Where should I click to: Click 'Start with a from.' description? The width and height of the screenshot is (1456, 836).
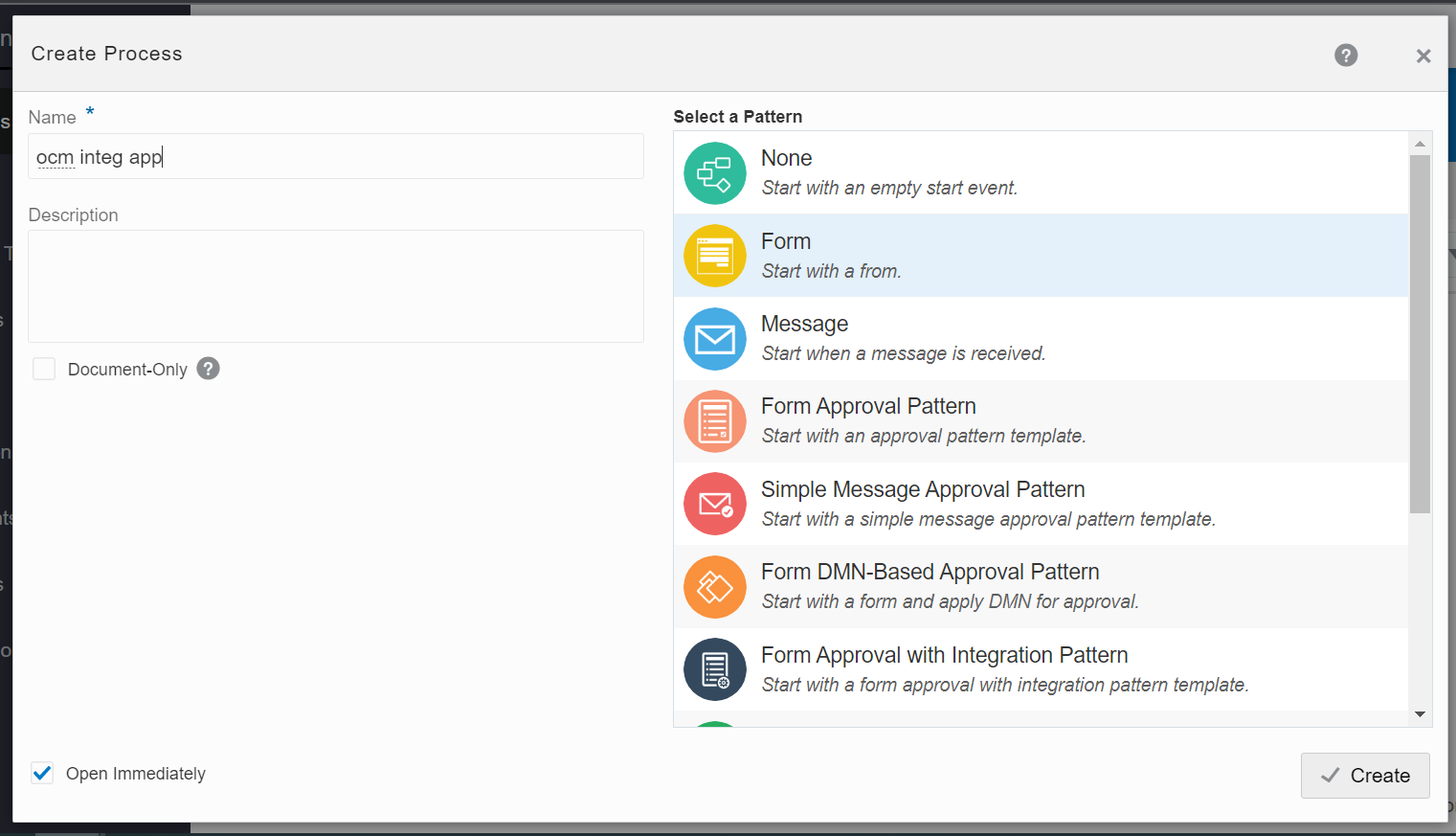point(831,271)
